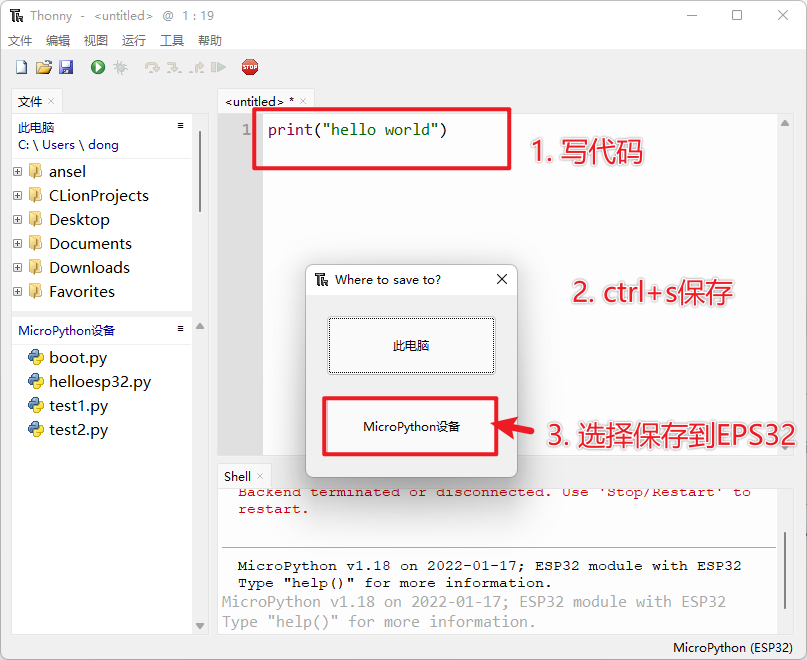807x660 pixels.
Task: Click the Resume toolbar icon
Action: (x=218, y=67)
